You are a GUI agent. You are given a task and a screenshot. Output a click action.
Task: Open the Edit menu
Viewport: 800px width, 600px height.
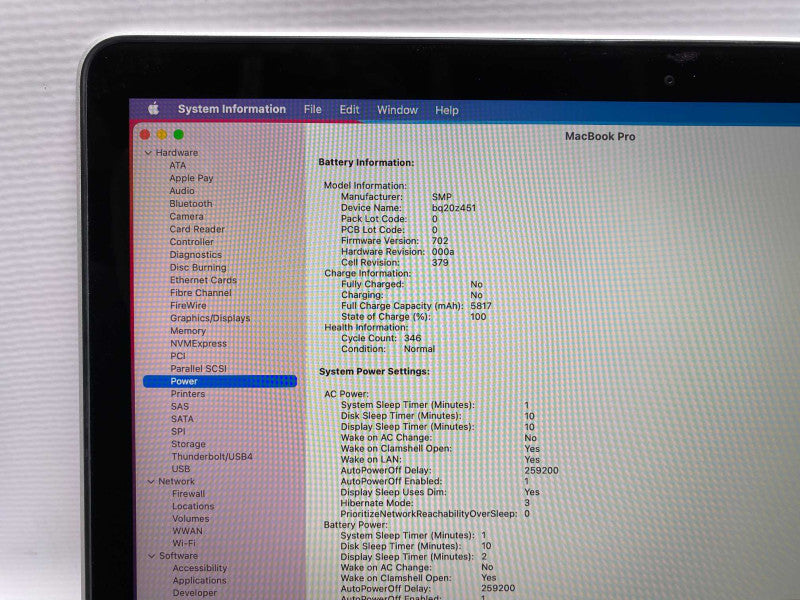[349, 110]
